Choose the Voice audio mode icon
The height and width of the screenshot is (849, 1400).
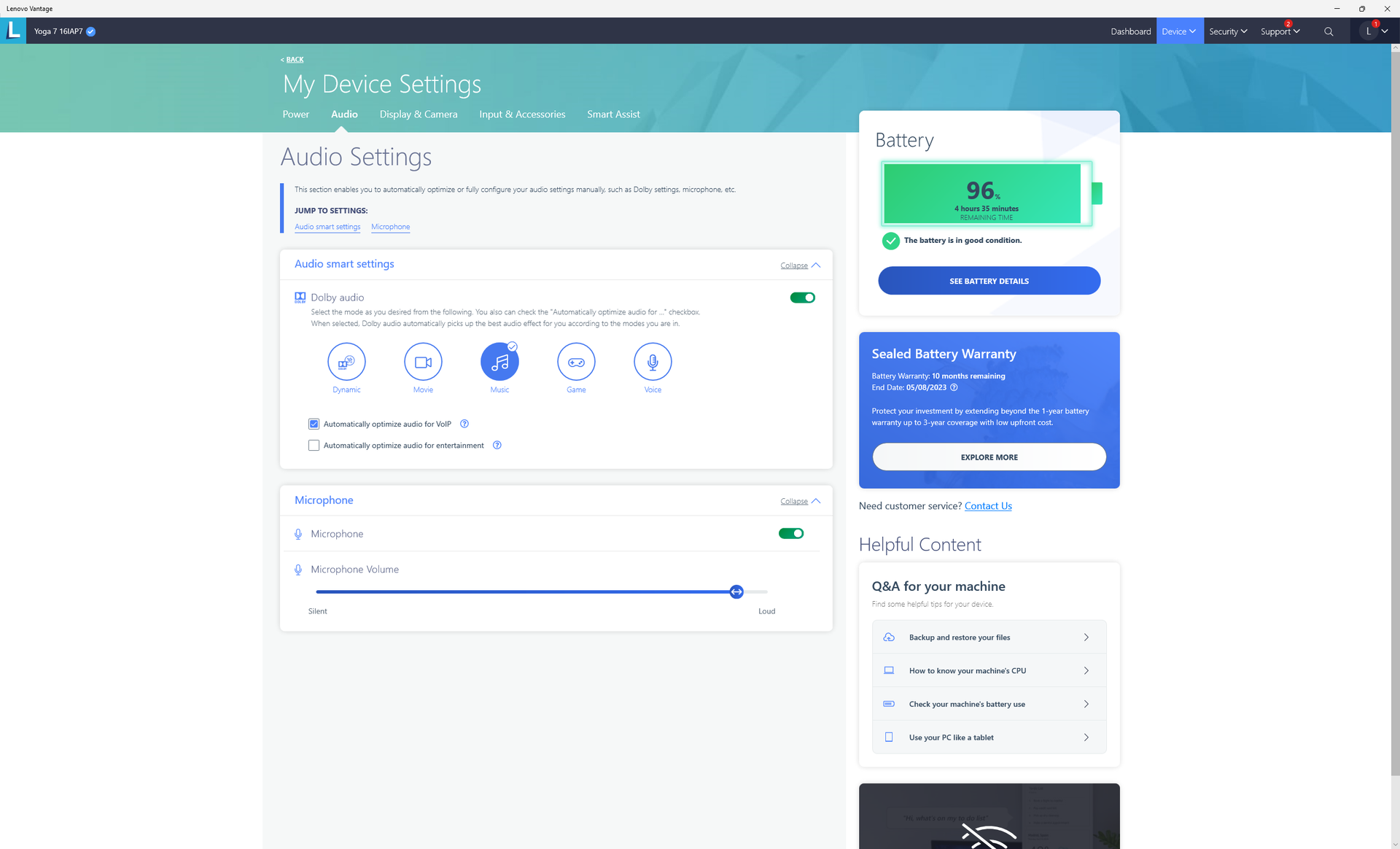tap(653, 362)
